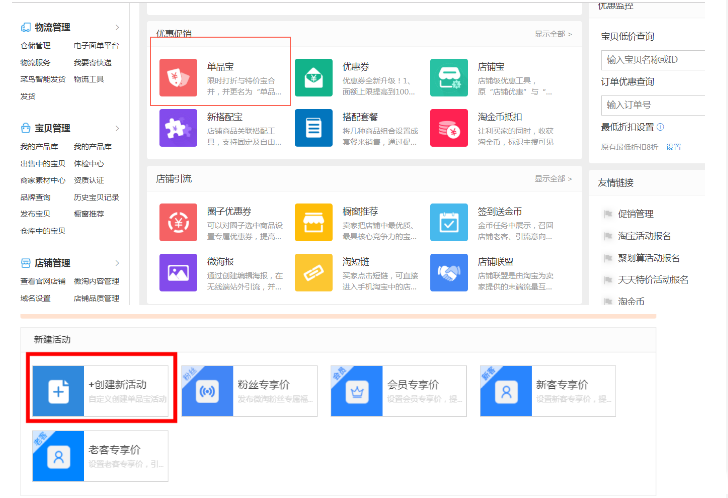
Task: Open 淘金币 friendly link
Action: click(x=631, y=302)
